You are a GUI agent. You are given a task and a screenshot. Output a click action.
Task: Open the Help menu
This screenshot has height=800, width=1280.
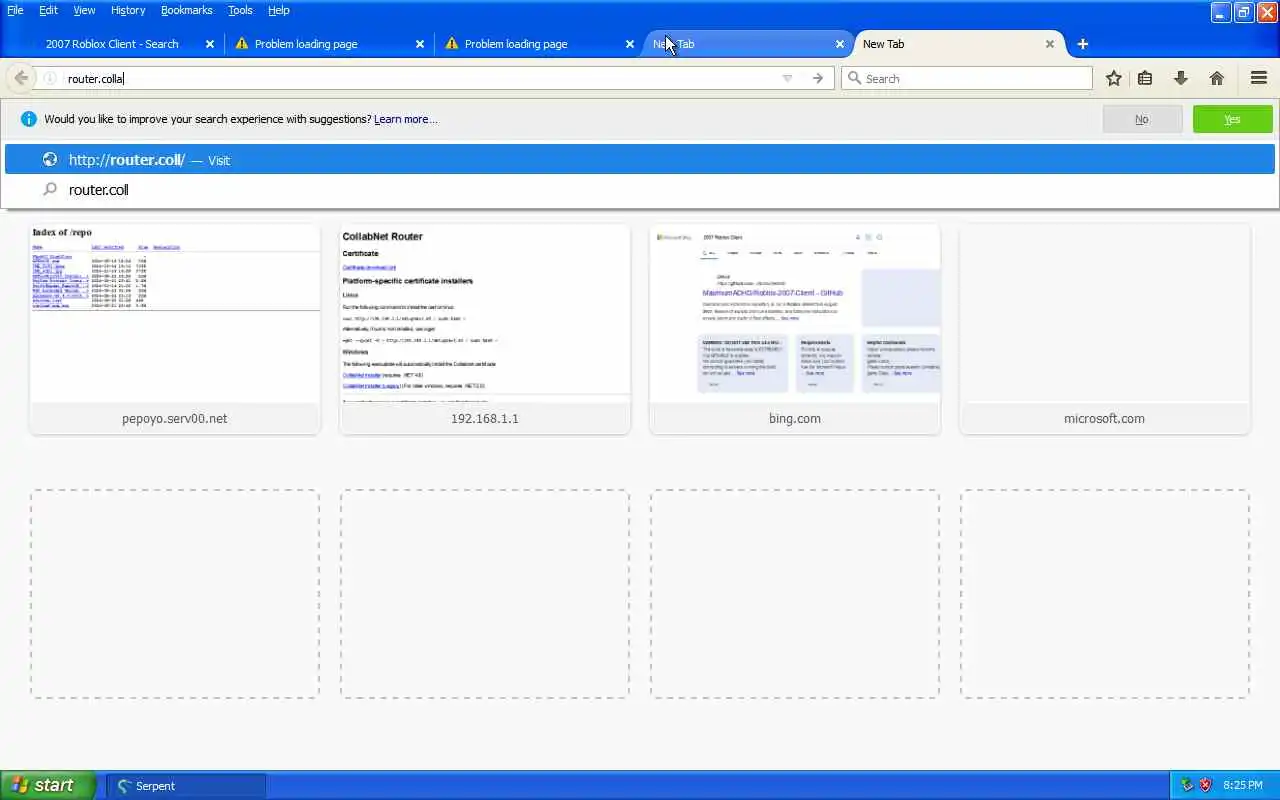279,10
